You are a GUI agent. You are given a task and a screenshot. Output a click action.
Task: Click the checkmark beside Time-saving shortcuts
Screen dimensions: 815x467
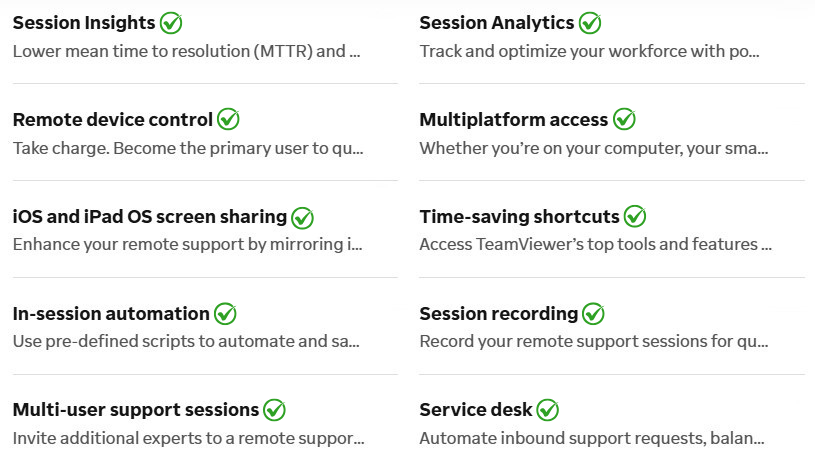click(635, 216)
